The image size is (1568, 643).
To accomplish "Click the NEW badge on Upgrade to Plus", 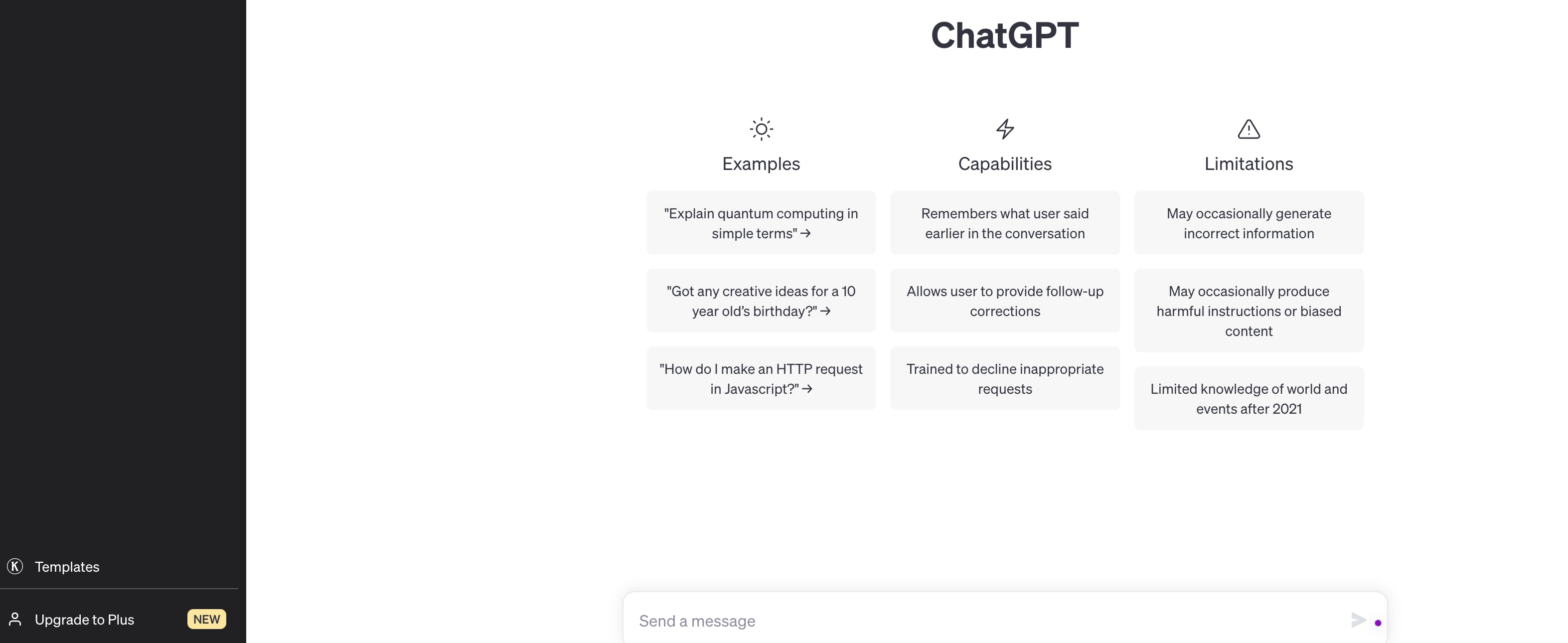I will point(206,619).
